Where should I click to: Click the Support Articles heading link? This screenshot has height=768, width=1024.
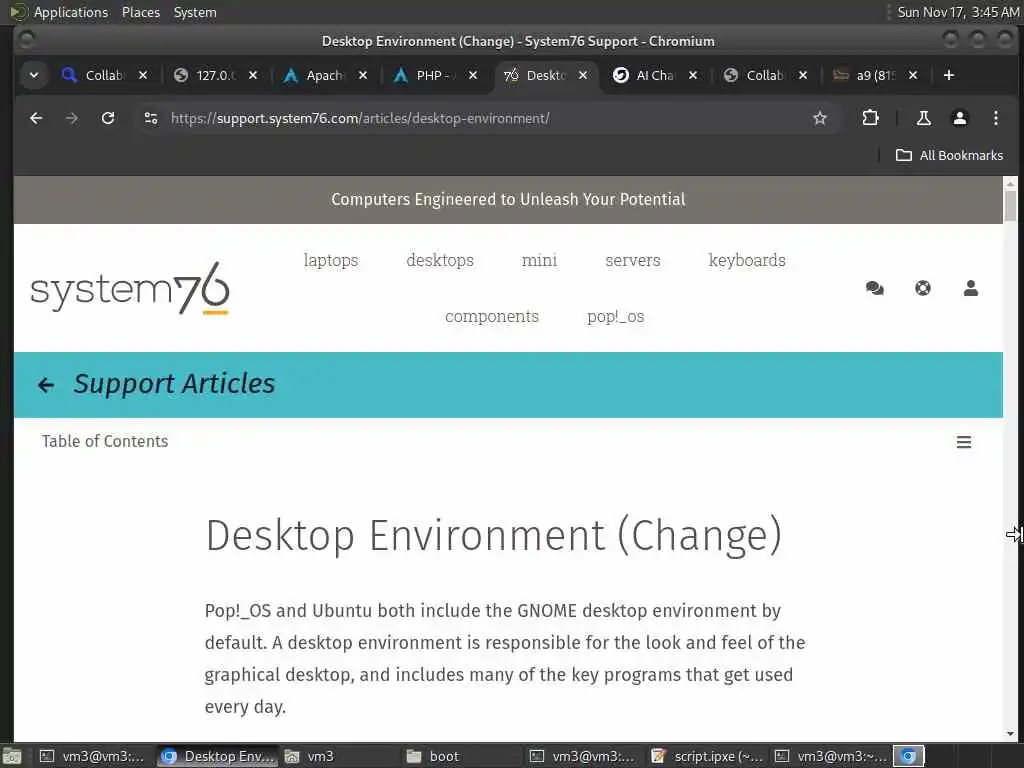point(174,384)
